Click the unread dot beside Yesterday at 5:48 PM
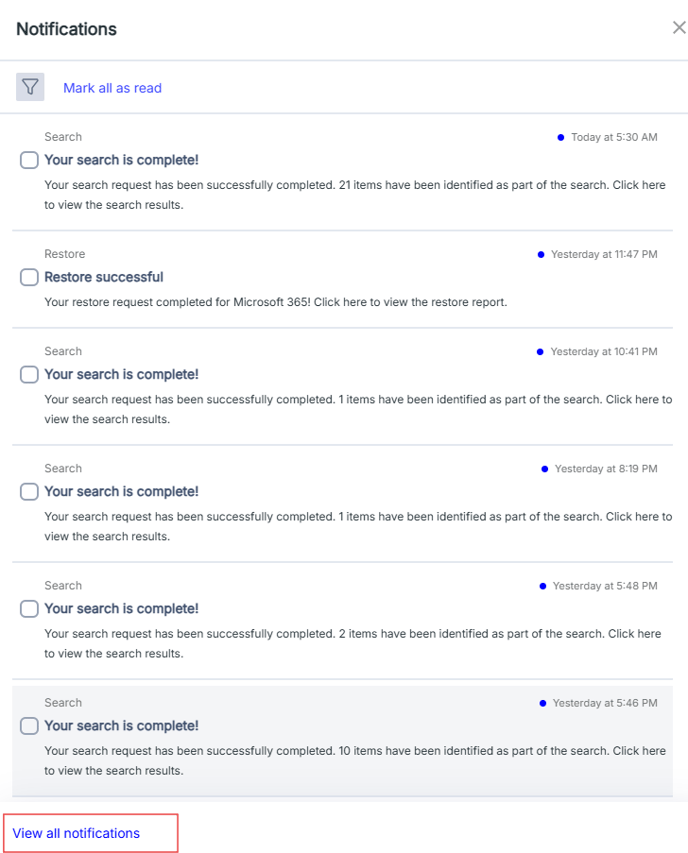 click(542, 586)
